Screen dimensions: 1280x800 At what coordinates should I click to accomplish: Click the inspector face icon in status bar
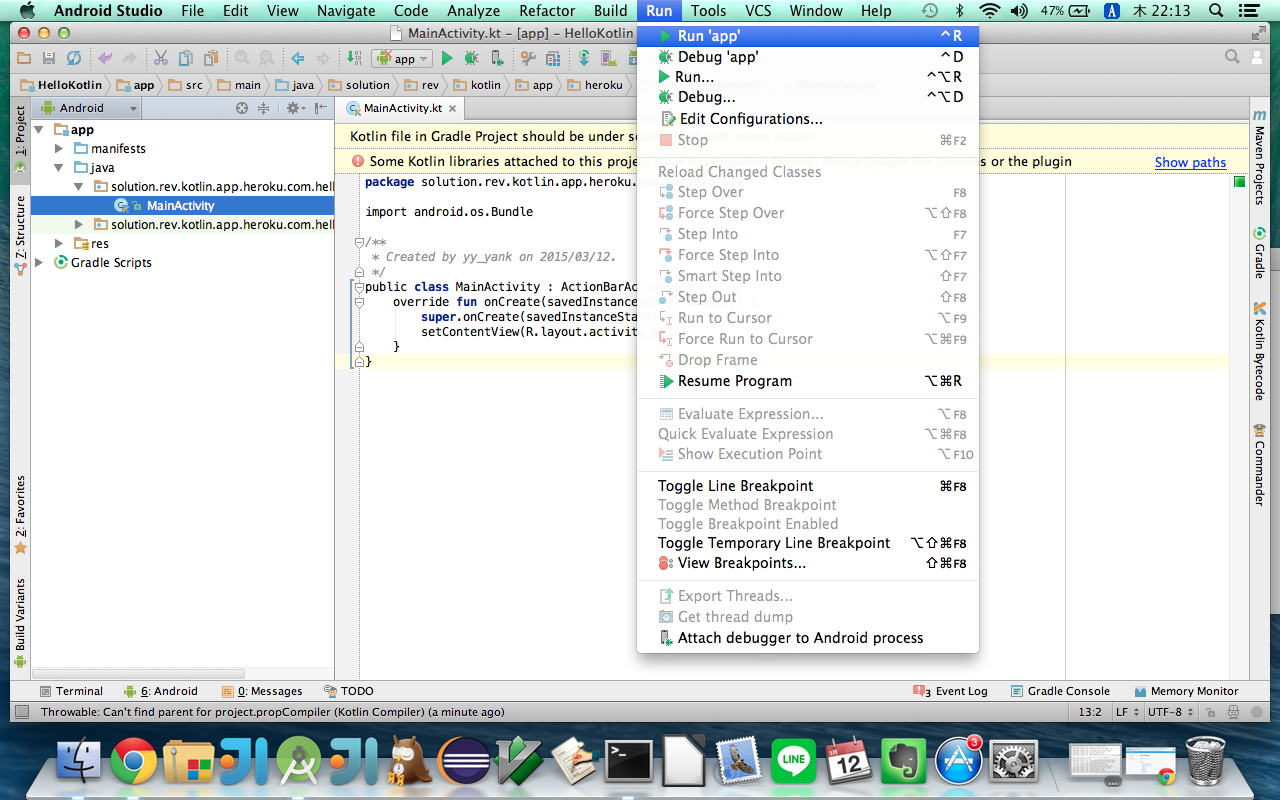[1232, 713]
